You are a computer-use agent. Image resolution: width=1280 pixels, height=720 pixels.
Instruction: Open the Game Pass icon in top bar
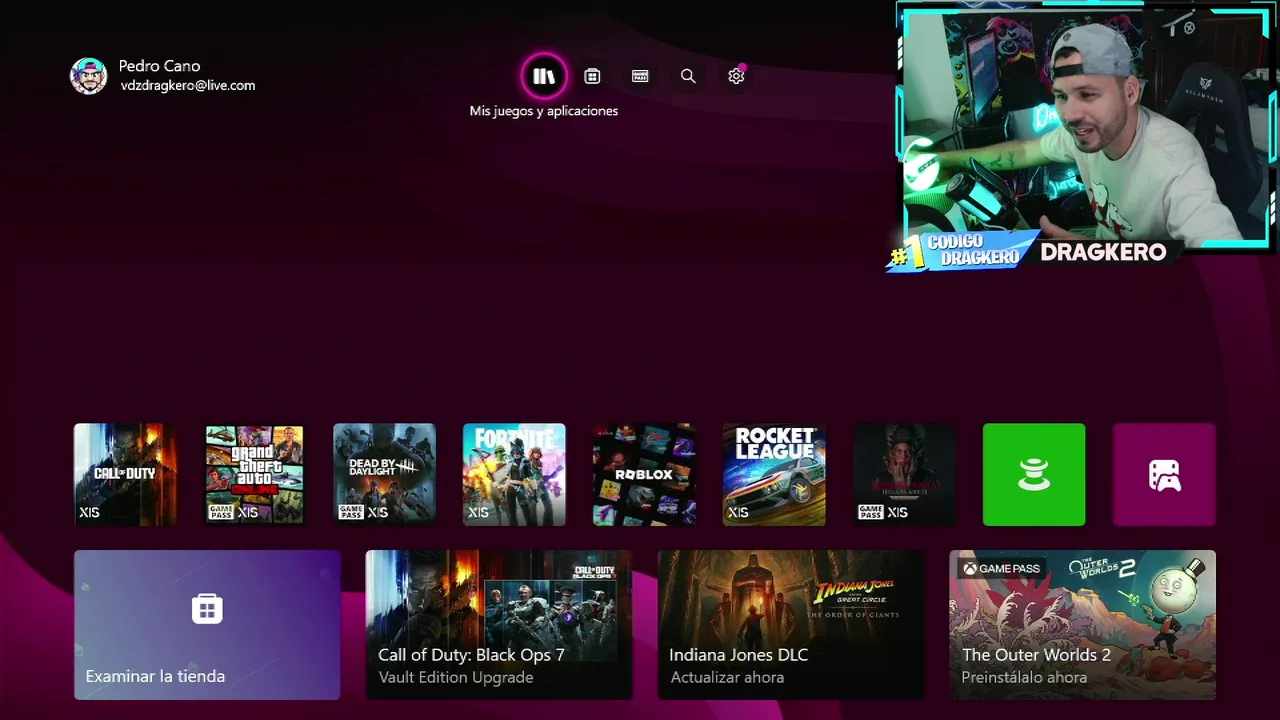click(640, 76)
